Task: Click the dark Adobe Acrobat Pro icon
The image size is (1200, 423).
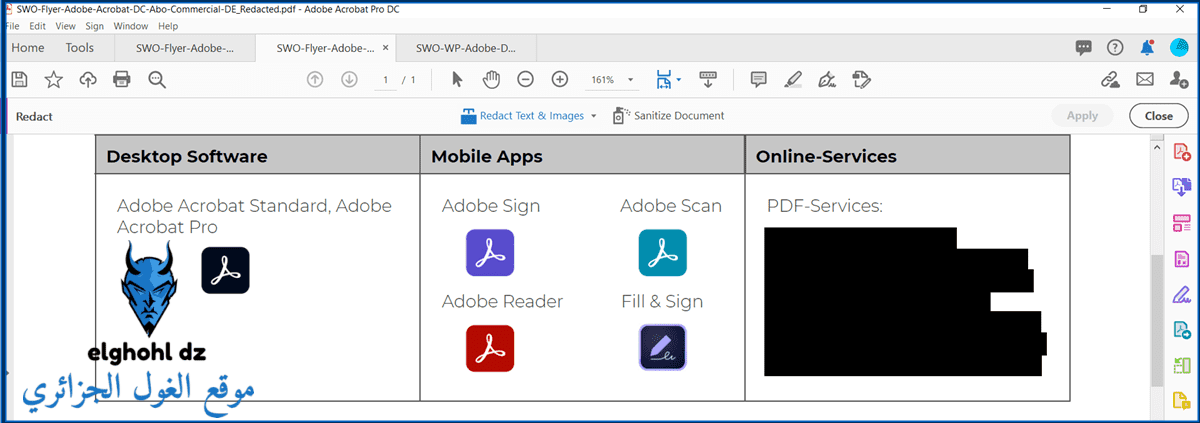Action: point(225,270)
